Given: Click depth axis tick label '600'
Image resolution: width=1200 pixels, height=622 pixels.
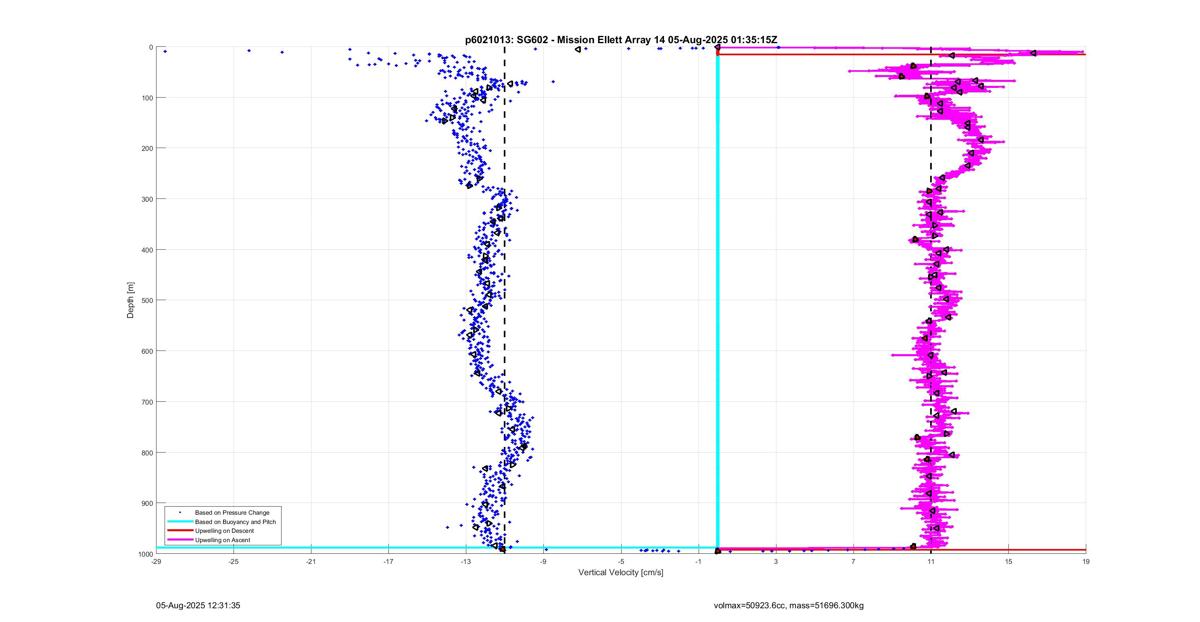Looking at the screenshot, I should (x=146, y=351).
